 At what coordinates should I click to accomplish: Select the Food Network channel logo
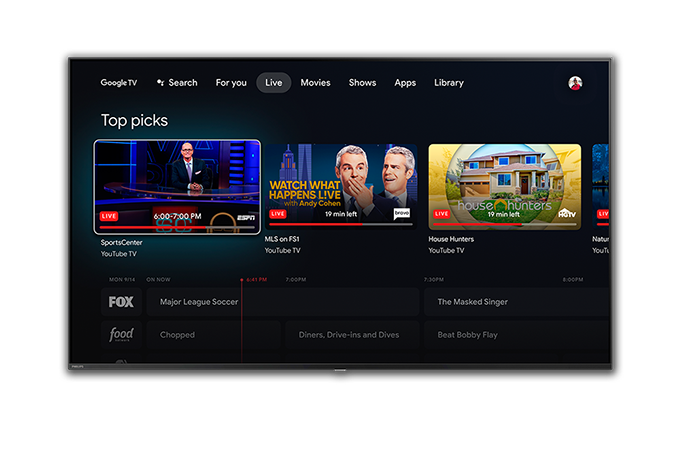pyautogui.click(x=121, y=335)
